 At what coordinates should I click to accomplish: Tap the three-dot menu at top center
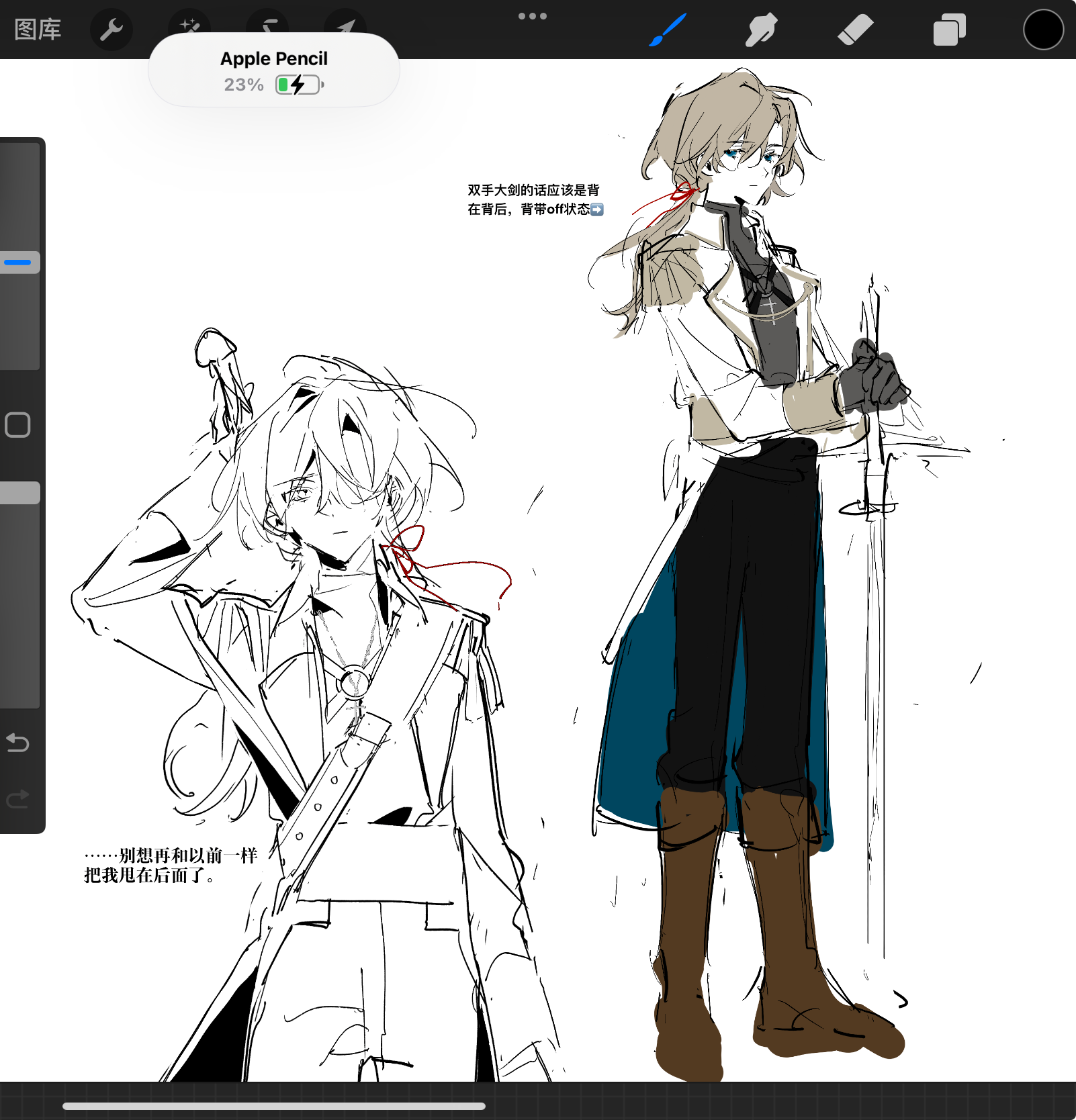pyautogui.click(x=532, y=16)
